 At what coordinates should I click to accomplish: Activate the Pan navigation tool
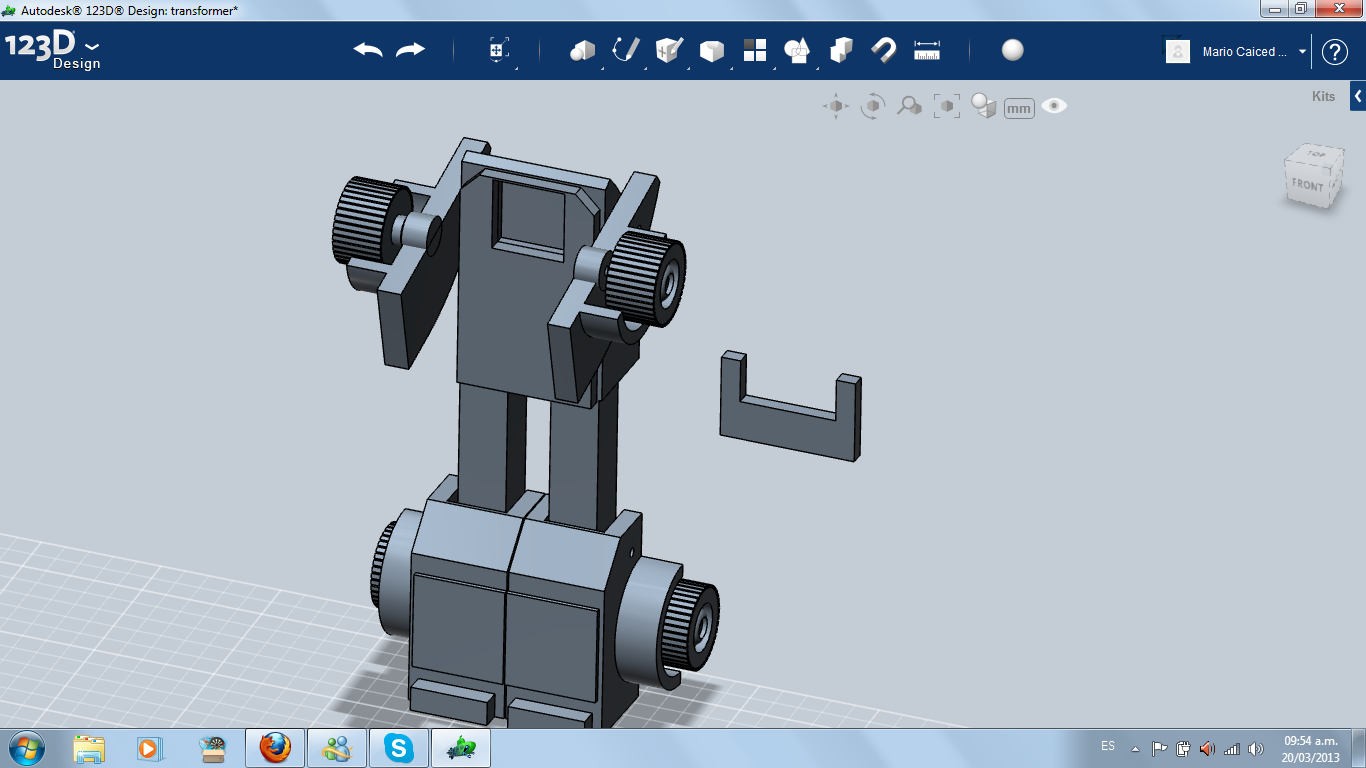point(836,106)
